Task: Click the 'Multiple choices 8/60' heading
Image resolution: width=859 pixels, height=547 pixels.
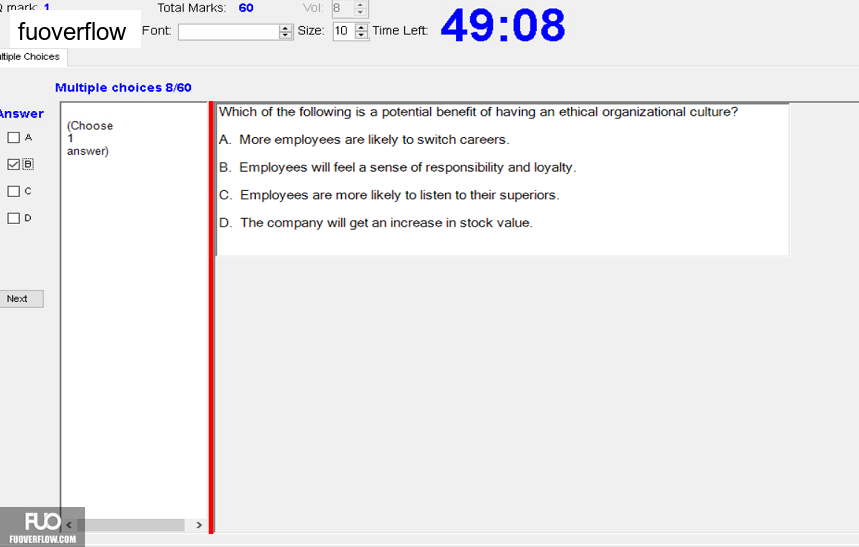Action: (x=123, y=88)
